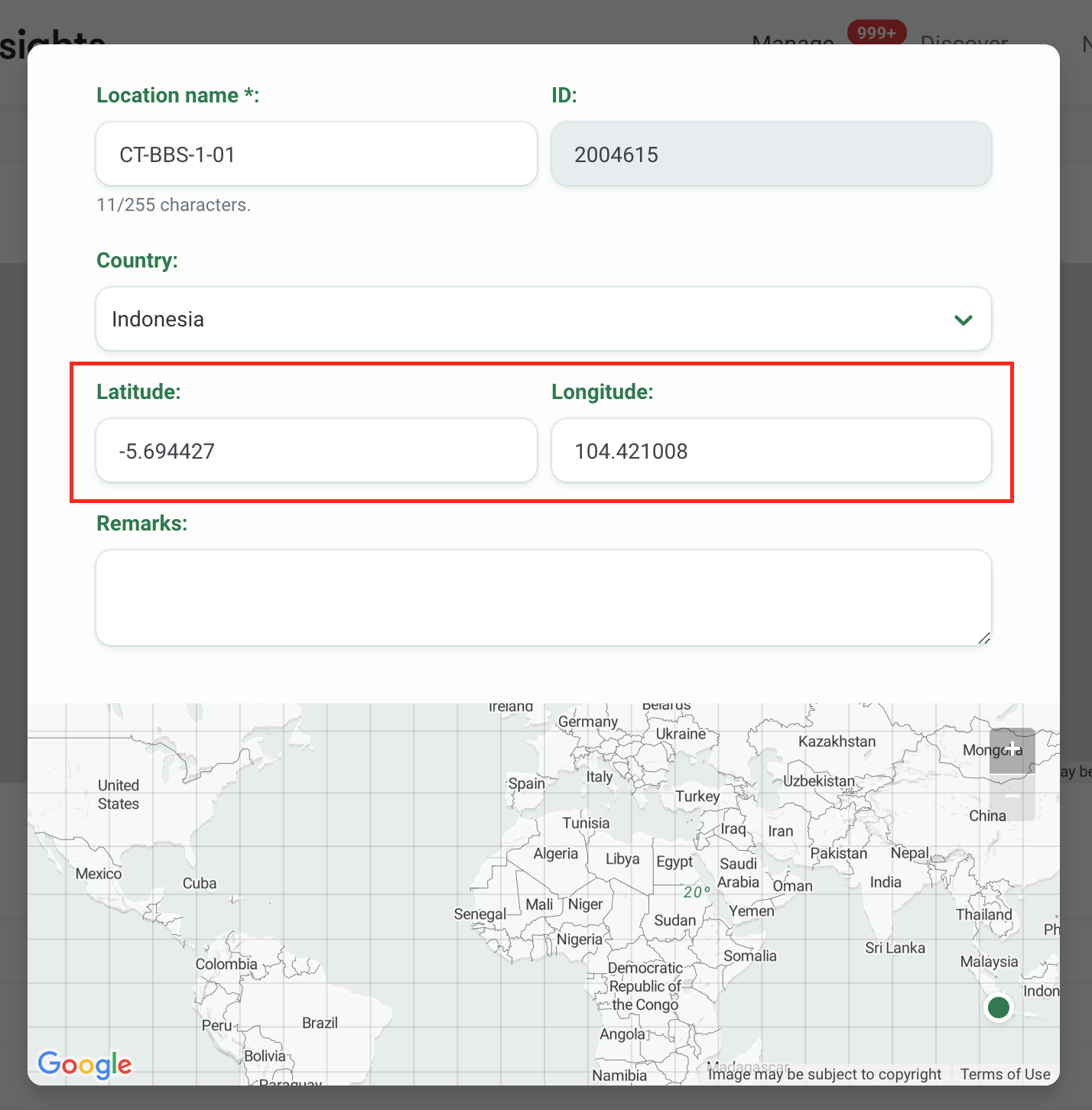The height and width of the screenshot is (1110, 1092).
Task: Click the China label on the map
Action: (x=988, y=816)
